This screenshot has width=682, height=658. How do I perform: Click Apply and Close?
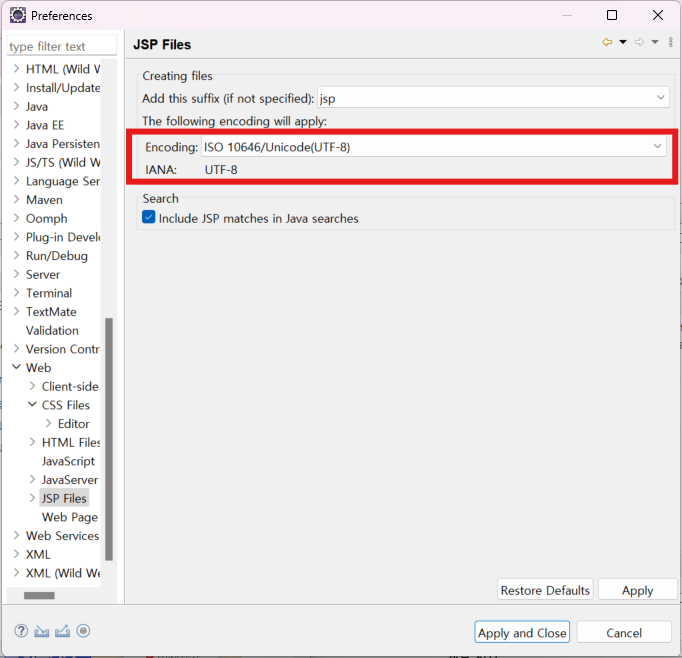[x=522, y=632]
